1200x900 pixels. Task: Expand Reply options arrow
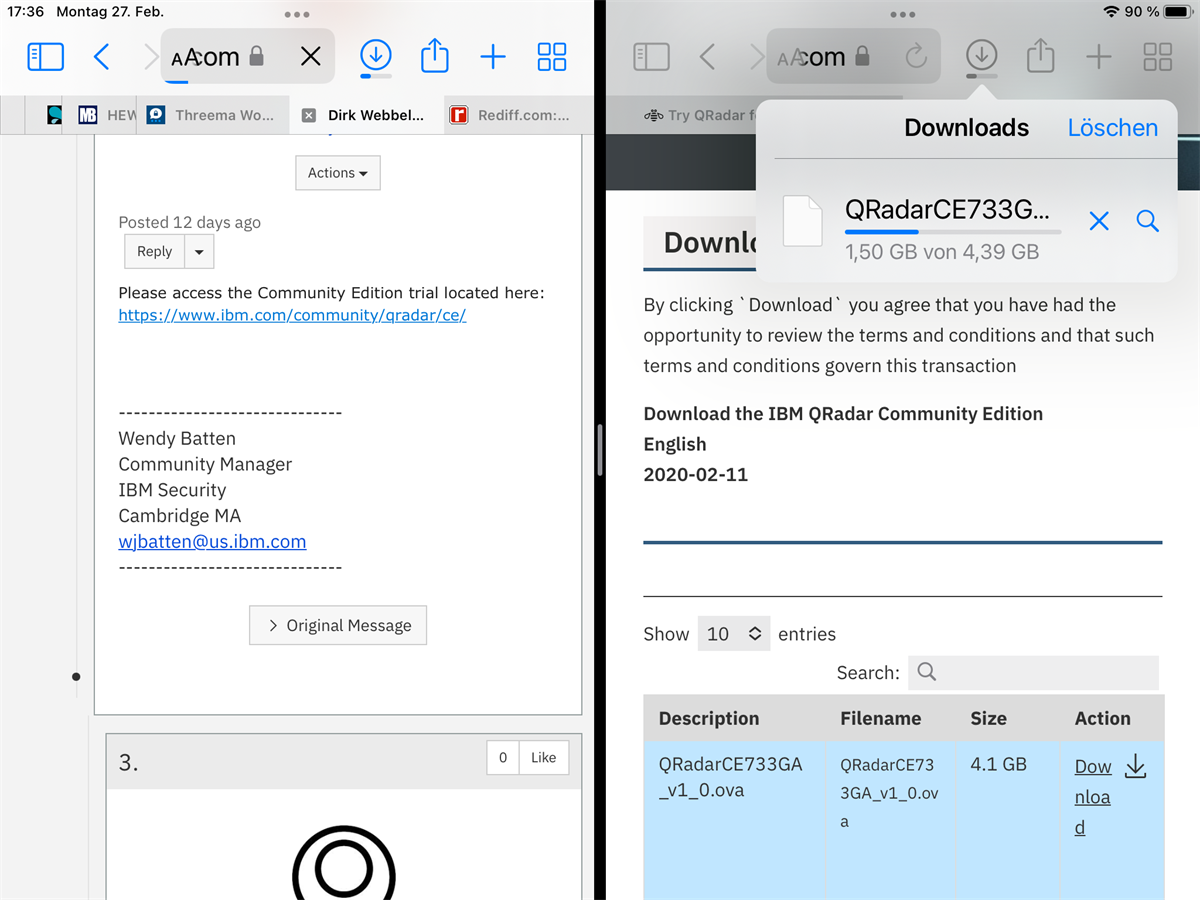[x=199, y=252]
